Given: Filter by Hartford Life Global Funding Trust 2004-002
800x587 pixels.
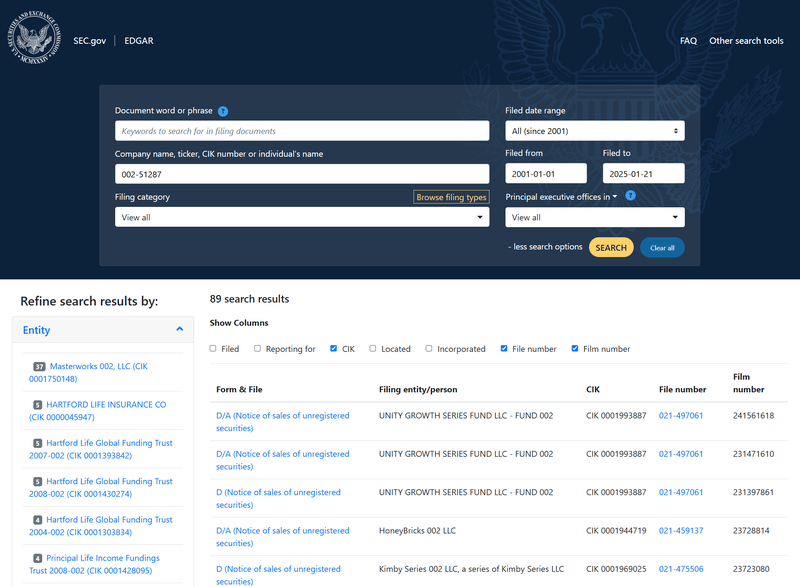Looking at the screenshot, I should point(101,525).
